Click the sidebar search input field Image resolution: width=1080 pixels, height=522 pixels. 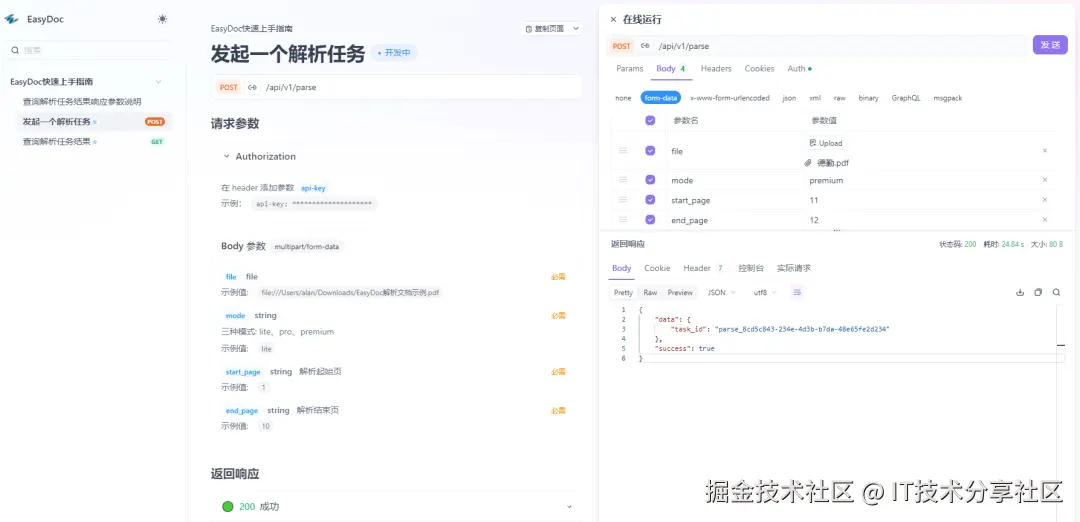coord(87,50)
